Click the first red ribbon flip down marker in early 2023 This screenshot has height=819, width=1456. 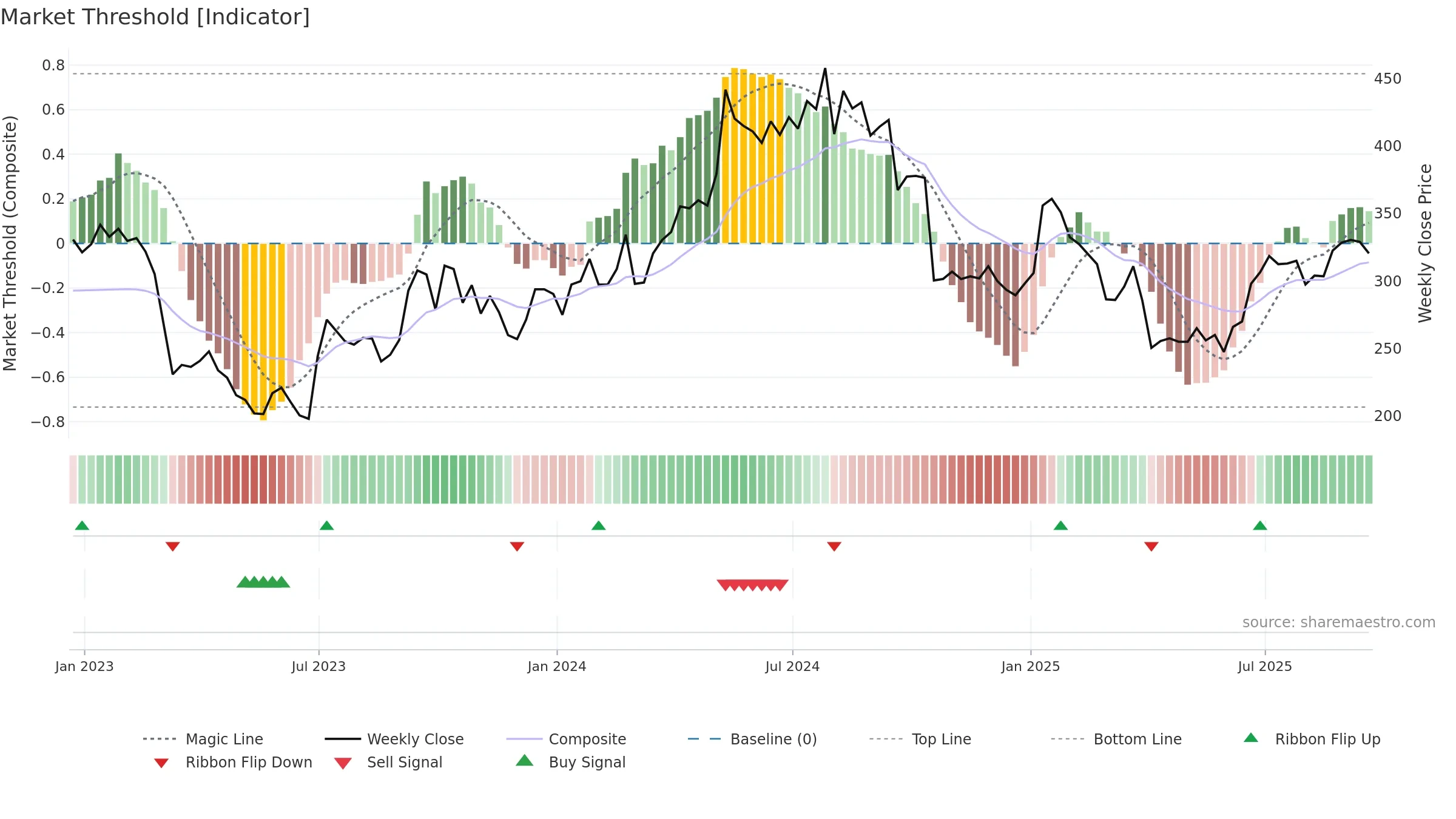click(x=172, y=547)
